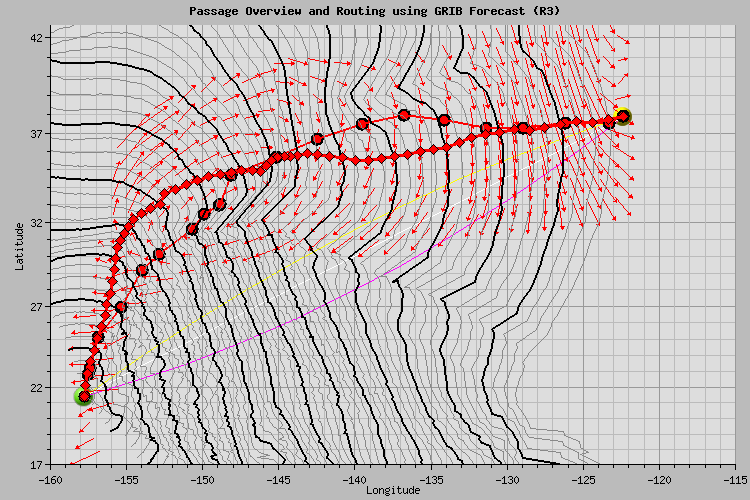Image resolution: width=750 pixels, height=500 pixels.
Task: Click the 17 latitude tick label
Action: pyautogui.click(x=37, y=465)
